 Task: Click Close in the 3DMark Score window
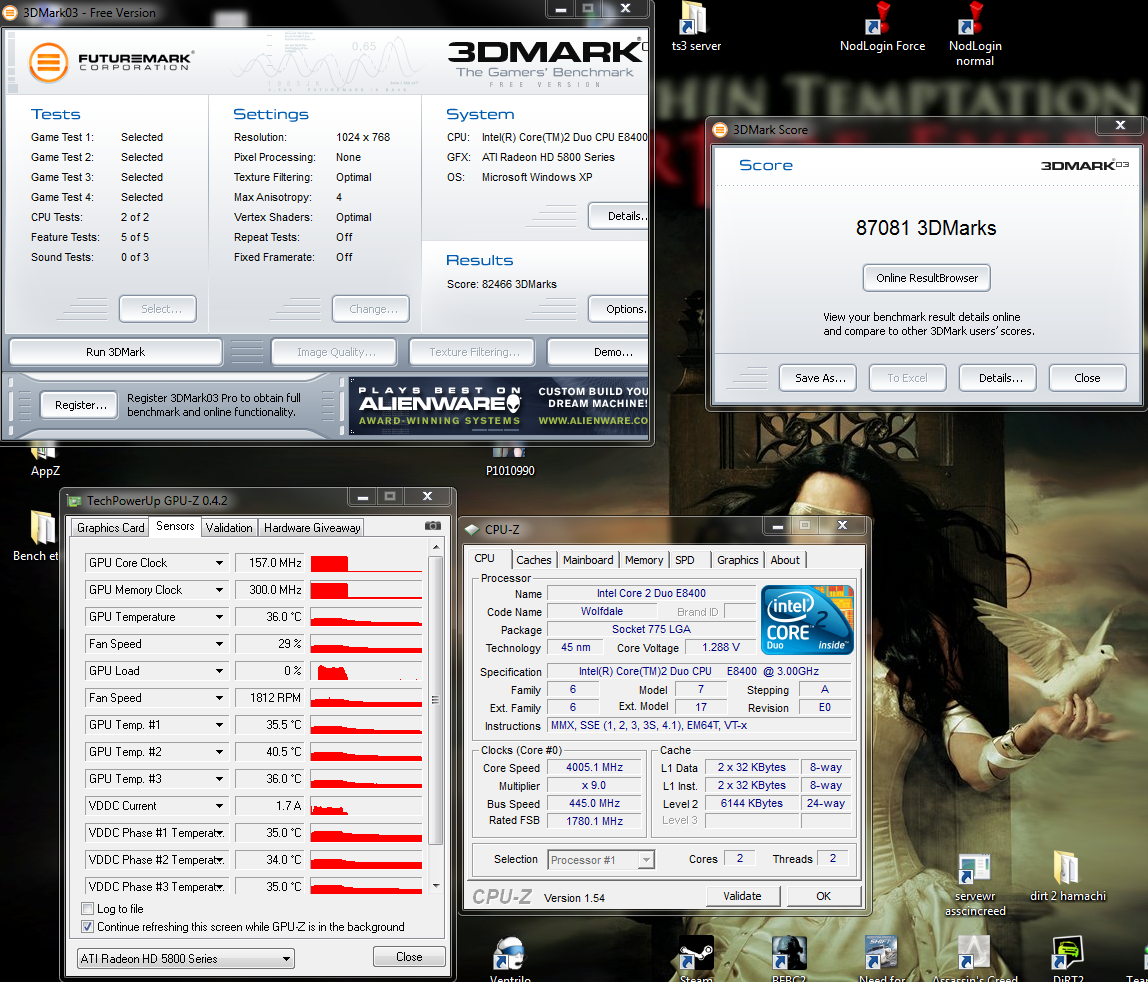click(1087, 378)
